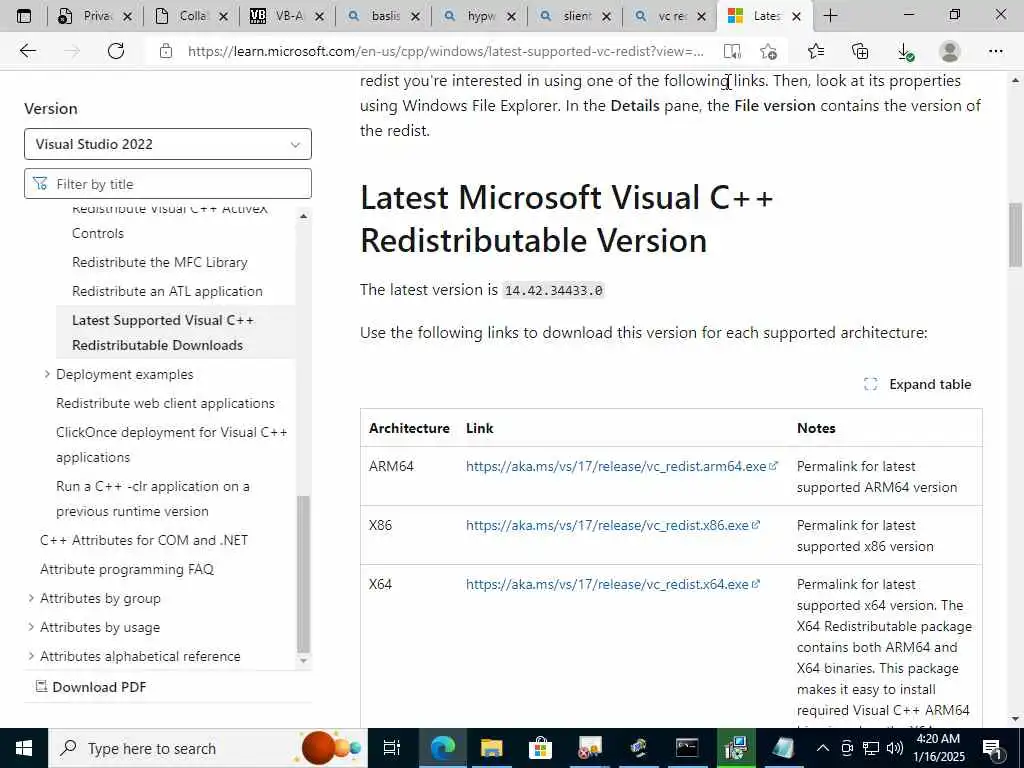This screenshot has height=768, width=1024.
Task: Click the Architecture column header
Action: (409, 428)
